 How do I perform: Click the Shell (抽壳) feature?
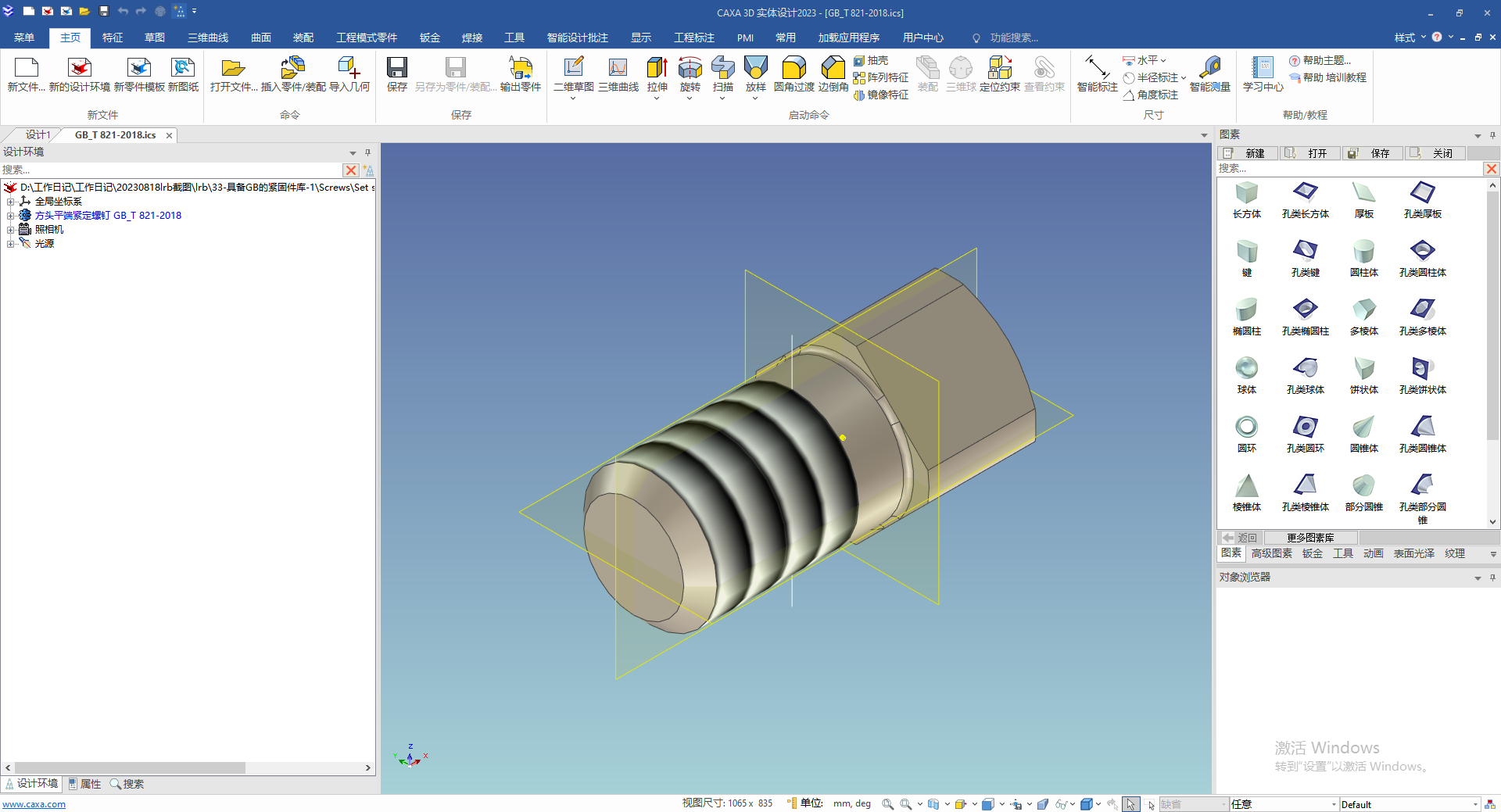(871, 60)
